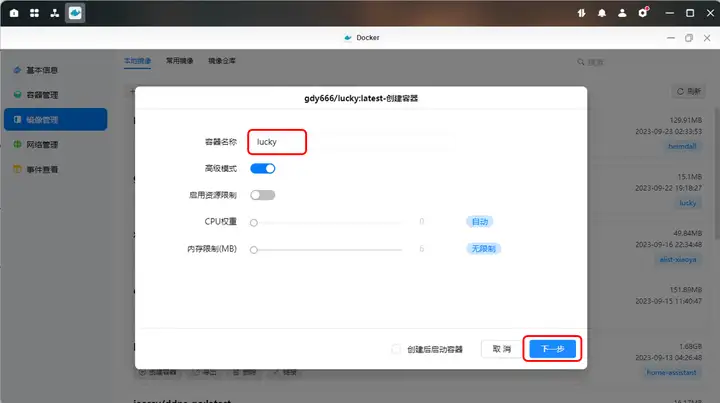Click the 自动 tag beside CPU weight
Viewport: 720px width, 403px height.
tap(480, 222)
